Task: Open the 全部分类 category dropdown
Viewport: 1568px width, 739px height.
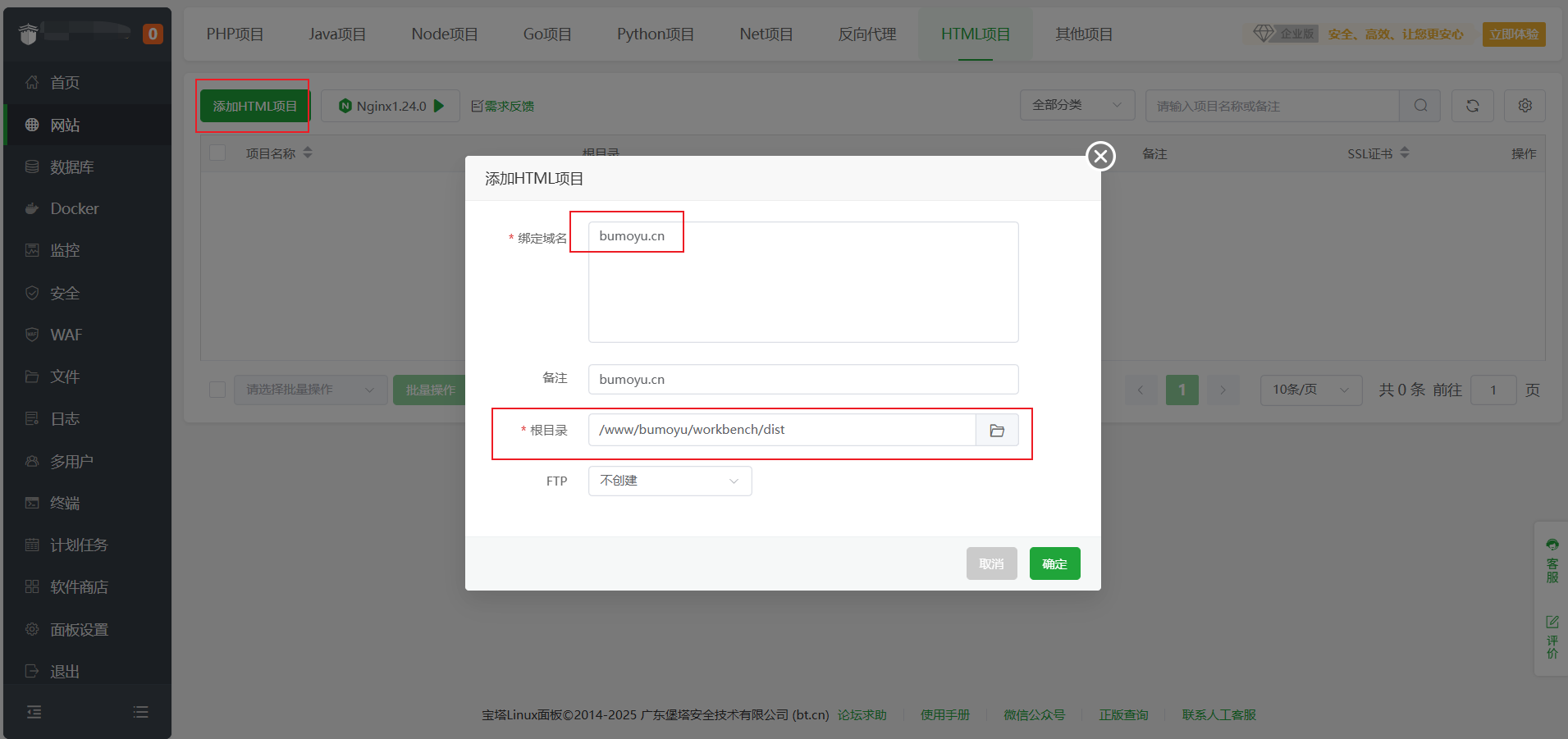Action: [1077, 105]
